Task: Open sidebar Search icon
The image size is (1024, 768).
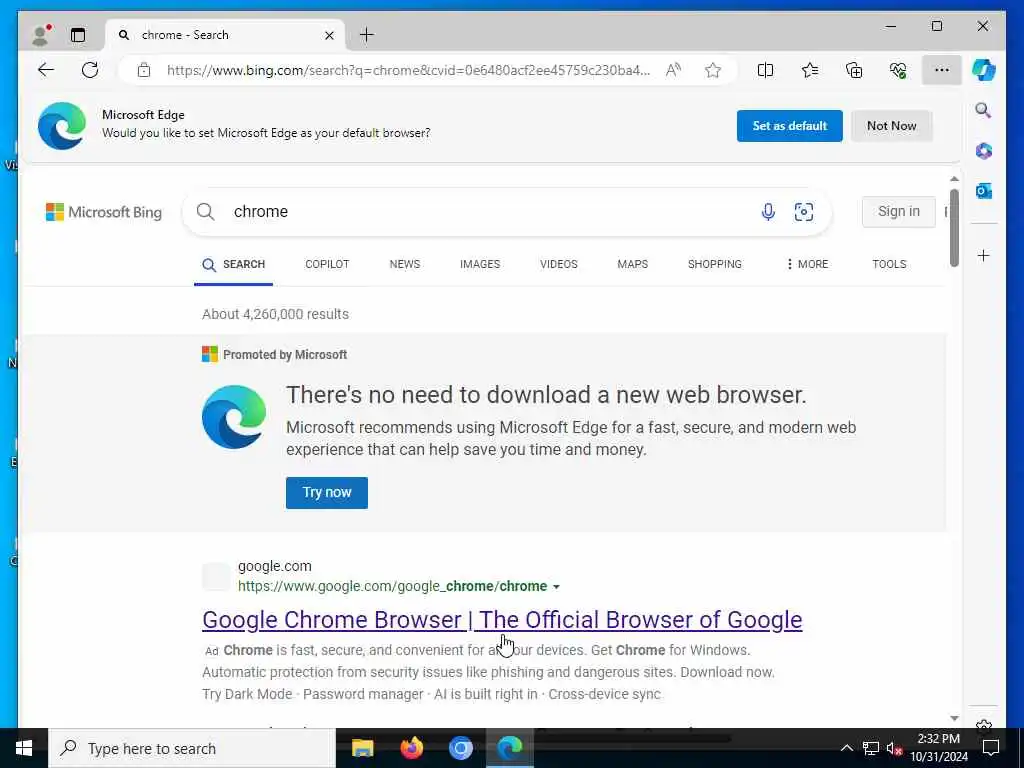Action: (x=984, y=110)
